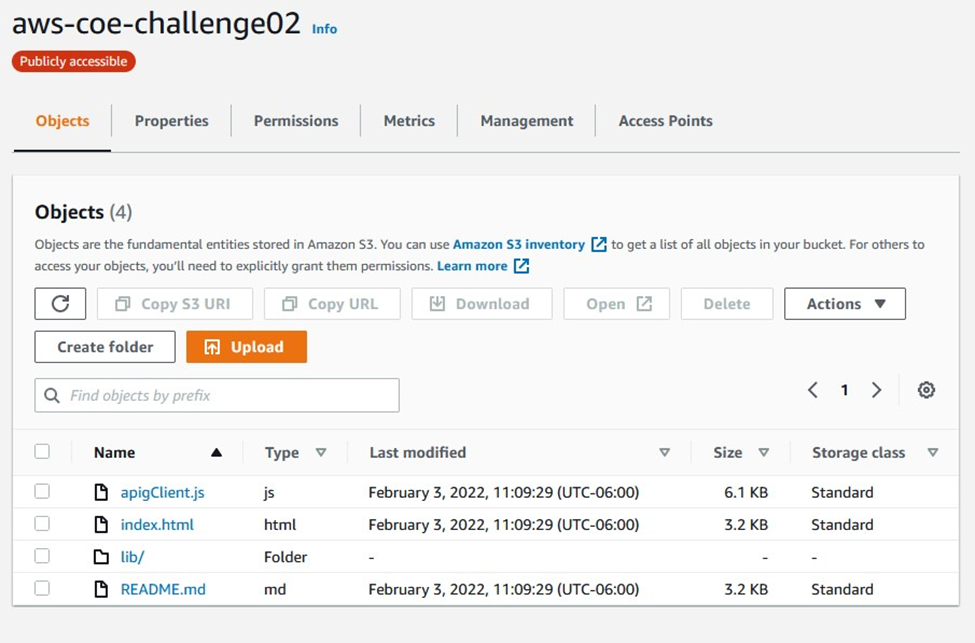Open the apigClient.js object link
This screenshot has width=975, height=643.
[x=162, y=493]
